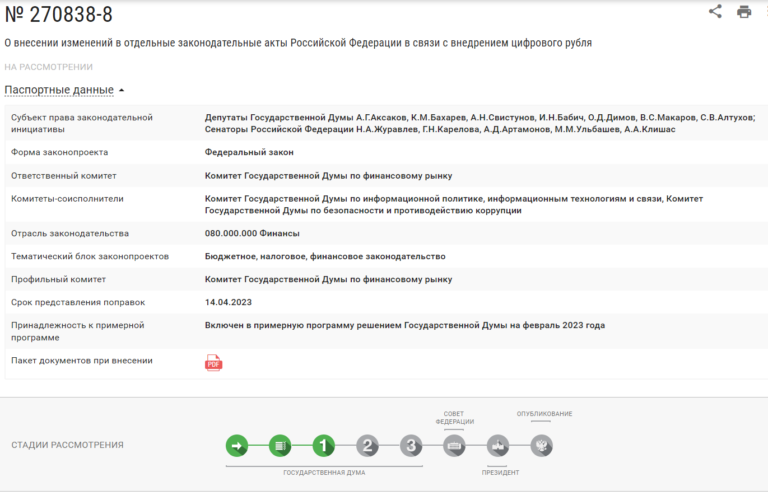Click the ГОСУДАРСТВЕННАЯ ДУМА label under stages
Viewport: 768px width, 500px height.
click(324, 473)
